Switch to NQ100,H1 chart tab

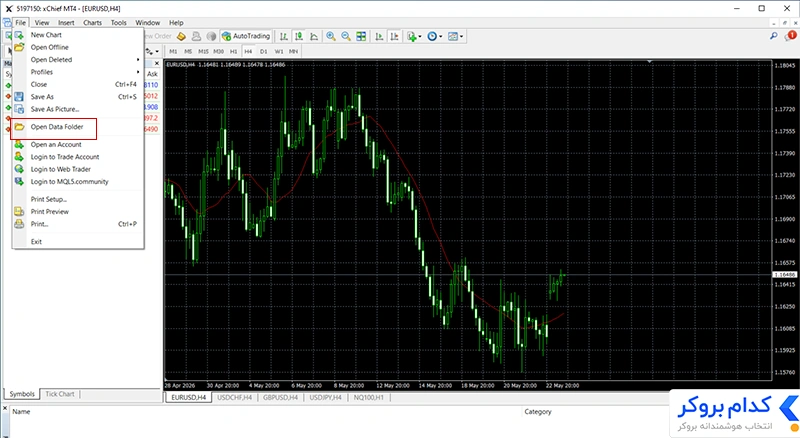[x=369, y=397]
